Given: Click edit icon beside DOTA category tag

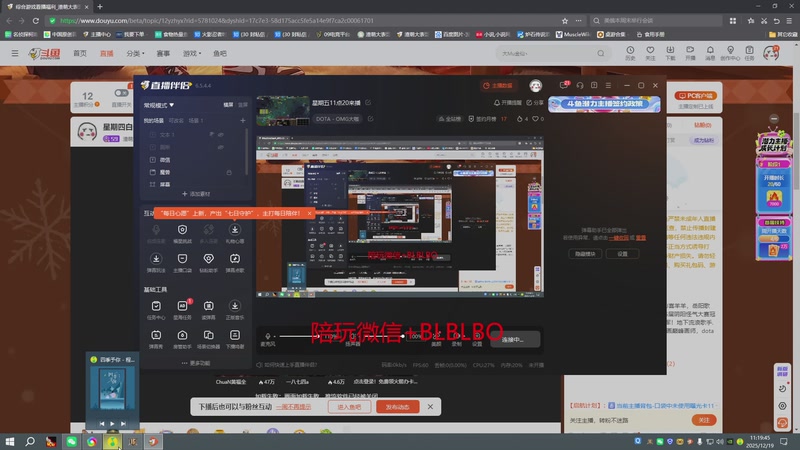Looking at the screenshot, I should (370, 119).
